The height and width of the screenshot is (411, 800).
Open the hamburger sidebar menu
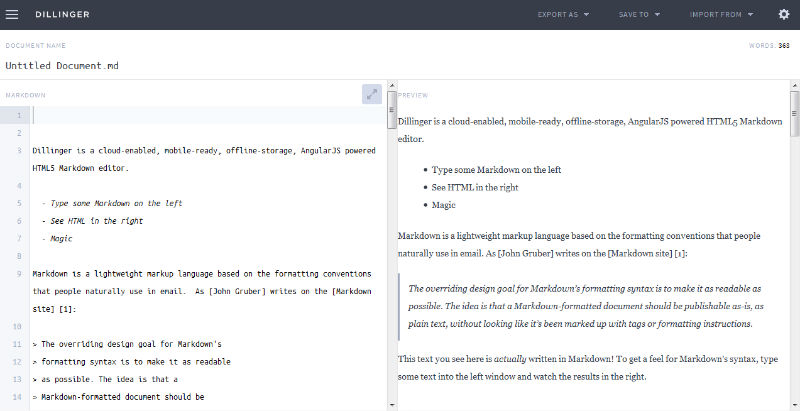[x=13, y=14]
